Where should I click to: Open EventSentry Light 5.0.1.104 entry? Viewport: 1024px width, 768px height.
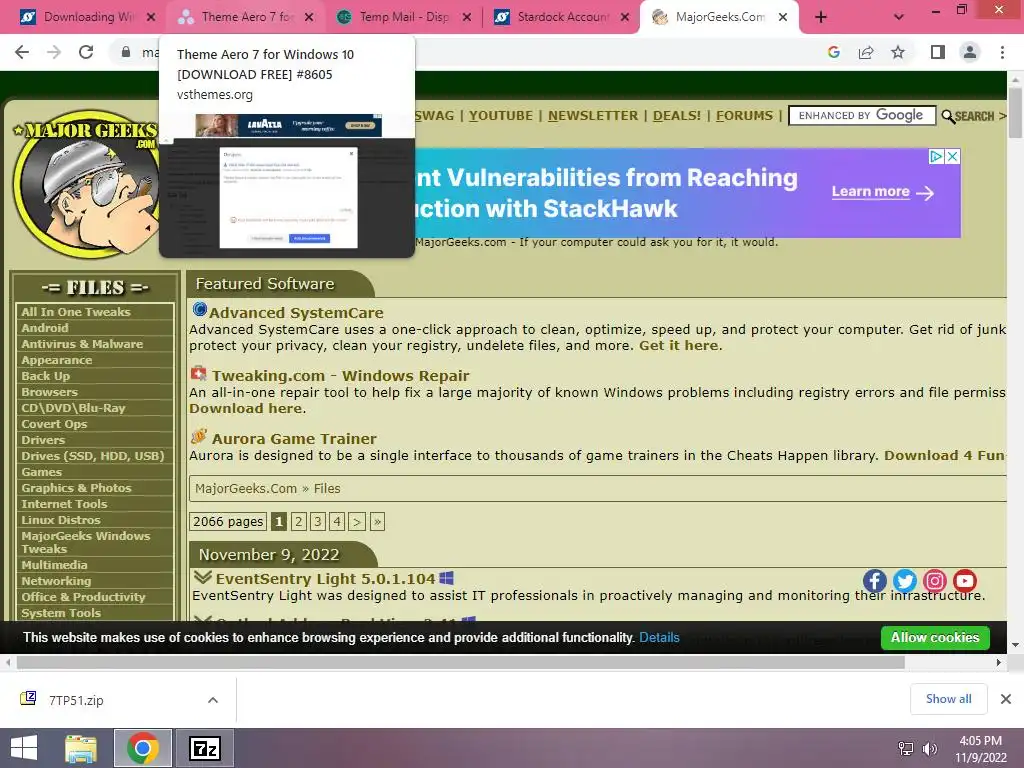tap(325, 579)
